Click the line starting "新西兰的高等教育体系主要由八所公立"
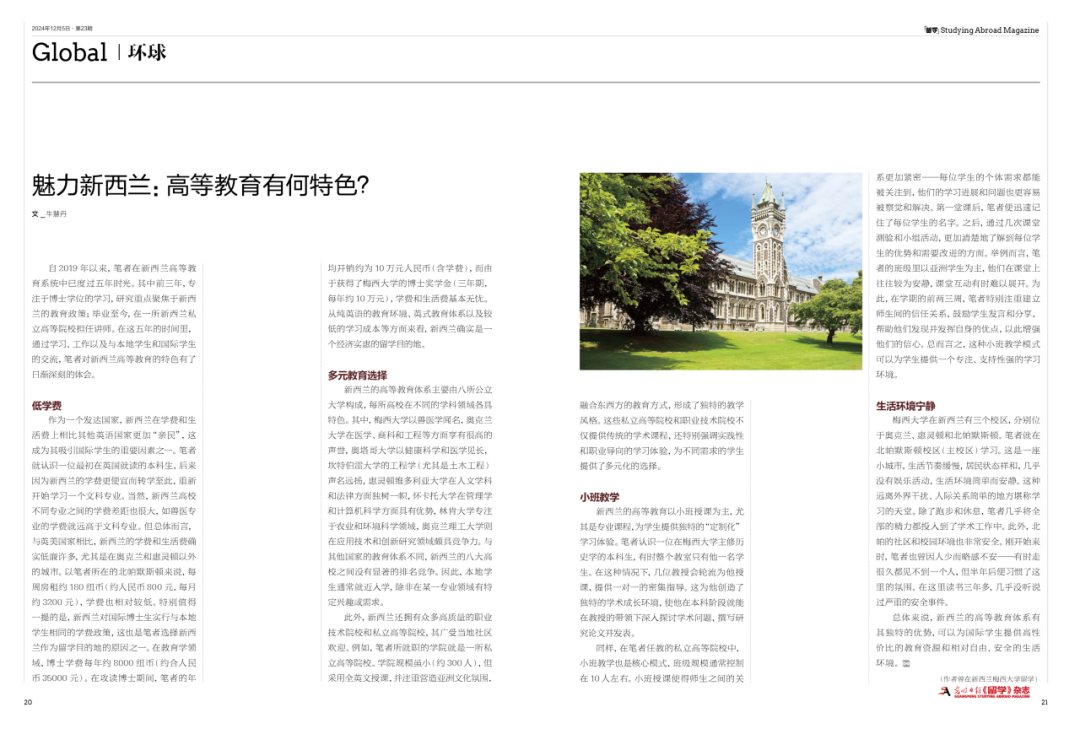Viewport: 1080px width, 729px height. 418,389
